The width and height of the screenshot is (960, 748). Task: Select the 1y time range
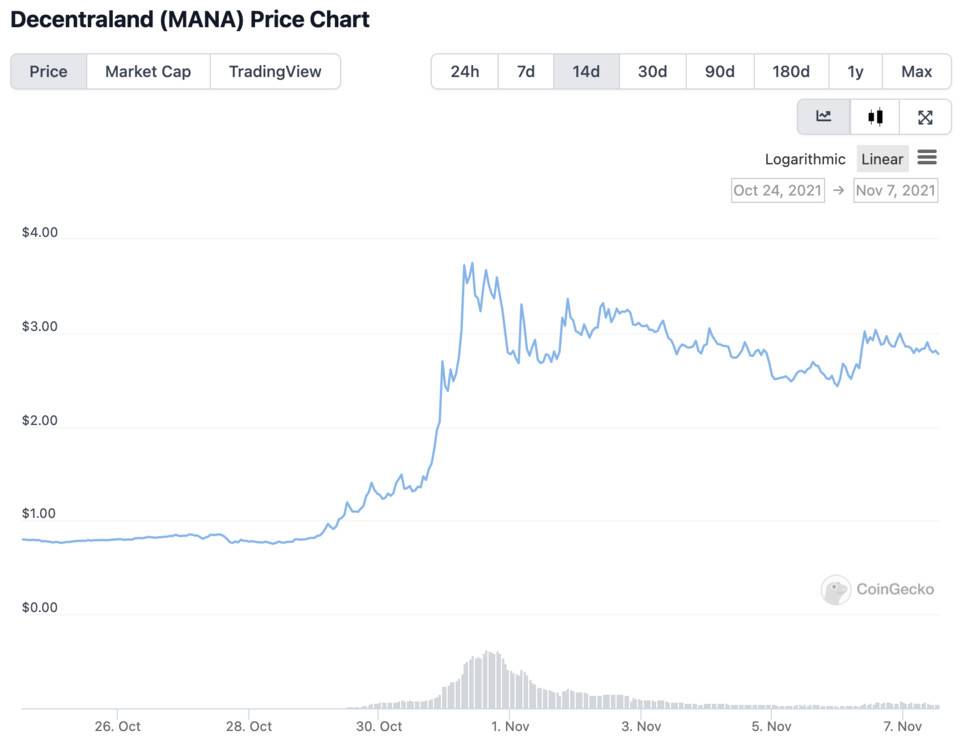point(855,72)
